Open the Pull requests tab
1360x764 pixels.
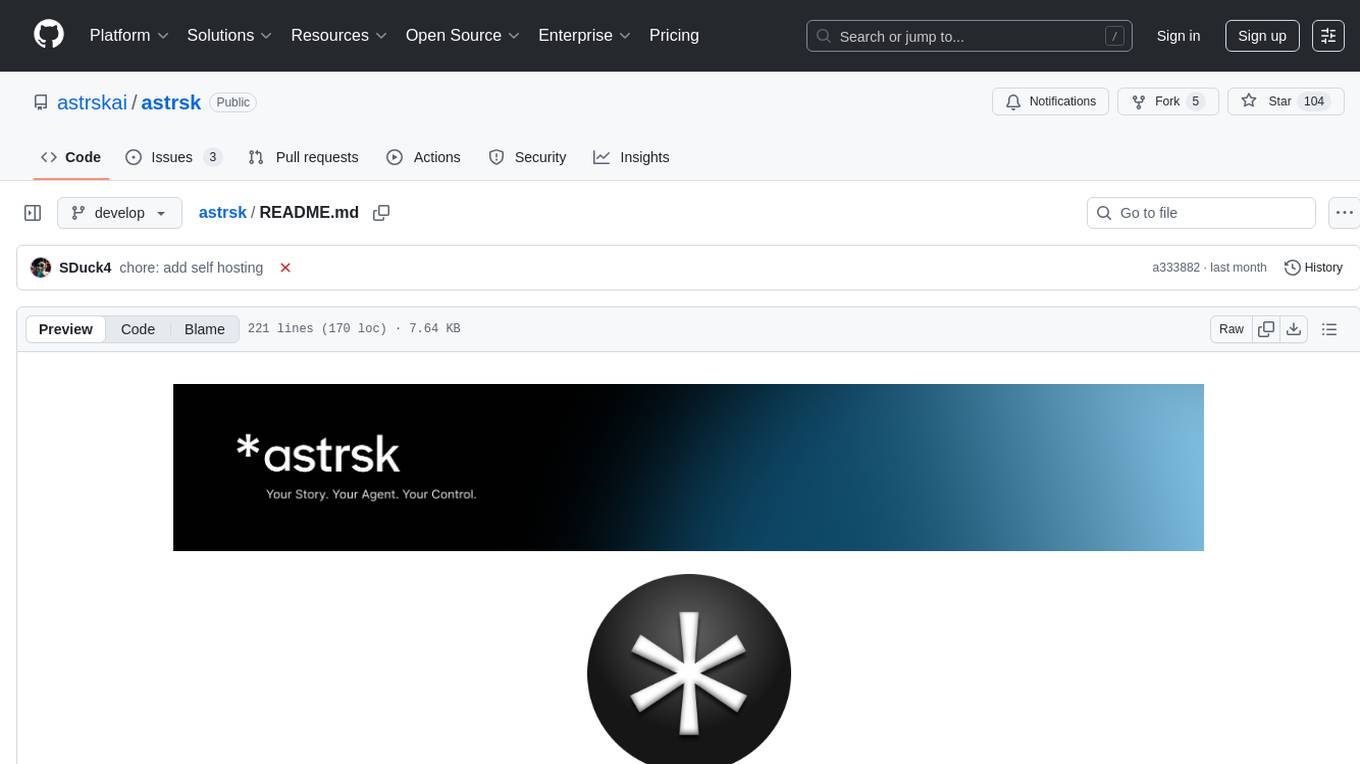point(303,157)
